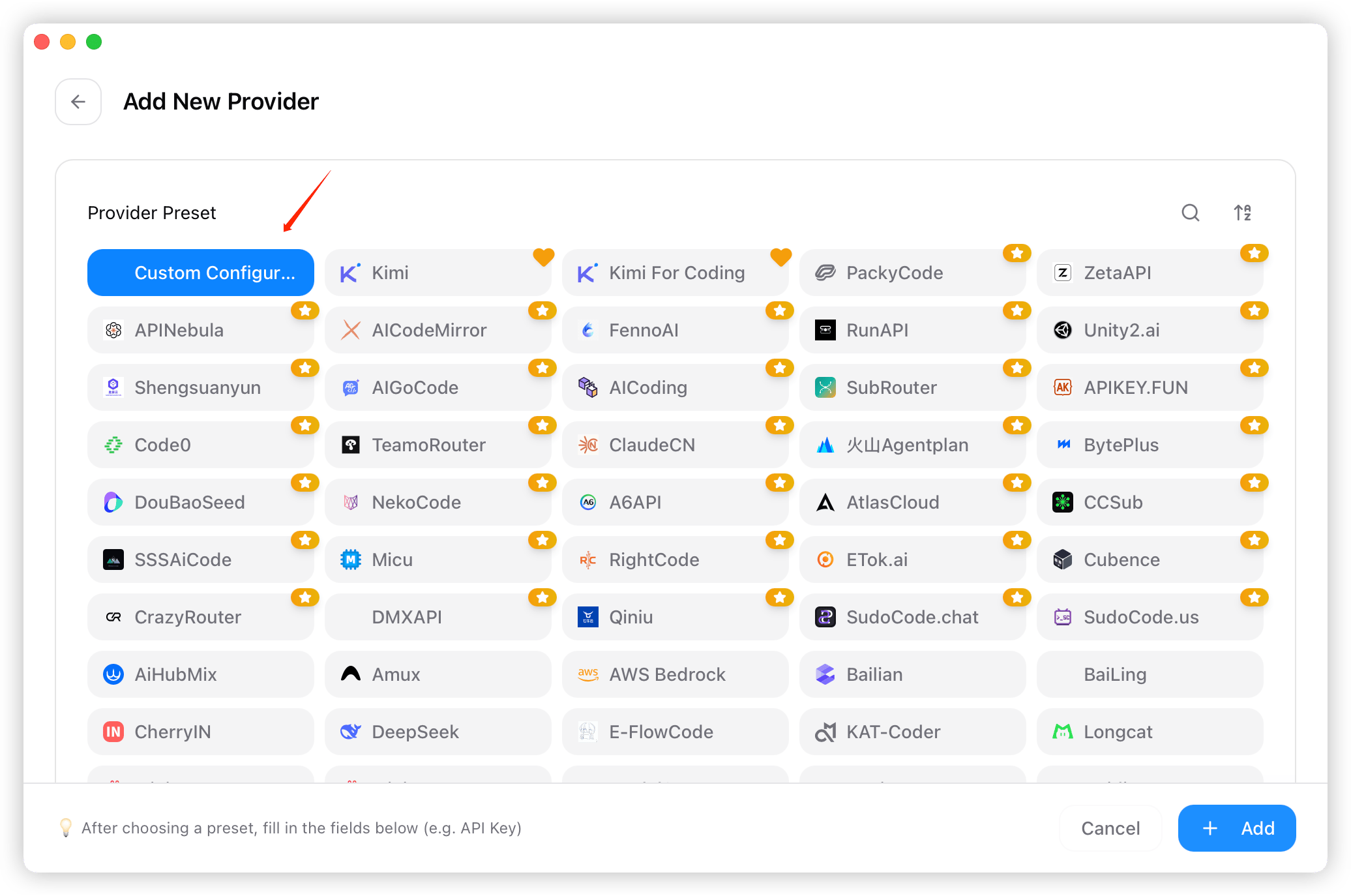Open the provider preset search

pyautogui.click(x=1191, y=213)
